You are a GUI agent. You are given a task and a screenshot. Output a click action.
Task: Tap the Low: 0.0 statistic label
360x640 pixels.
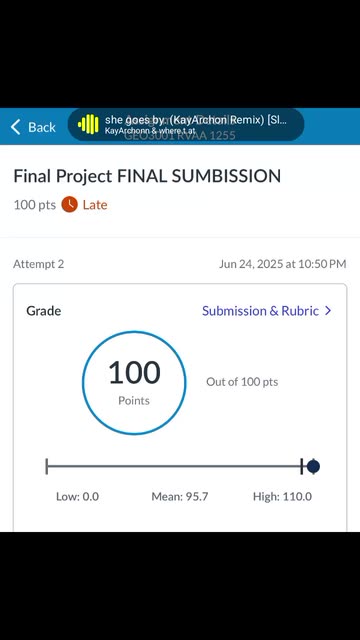pyautogui.click(x=78, y=496)
